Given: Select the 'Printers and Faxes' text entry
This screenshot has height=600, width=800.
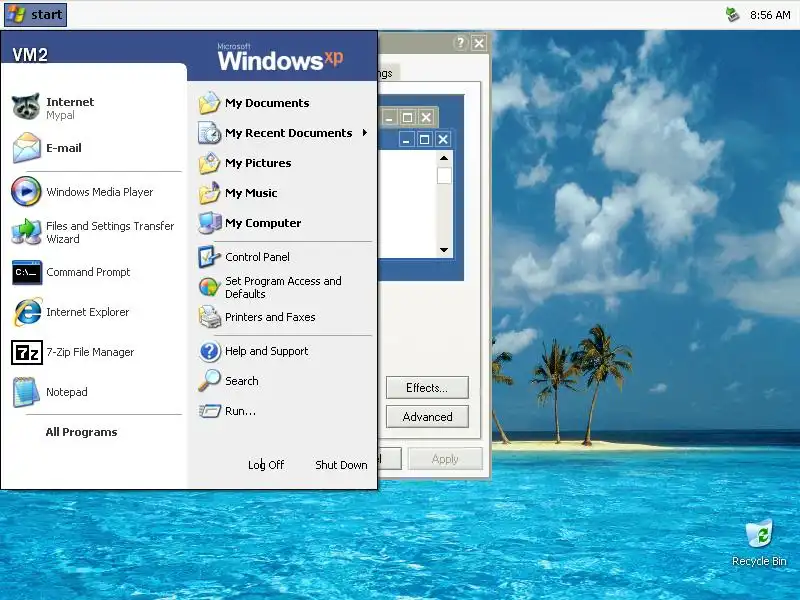Looking at the screenshot, I should (x=270, y=317).
